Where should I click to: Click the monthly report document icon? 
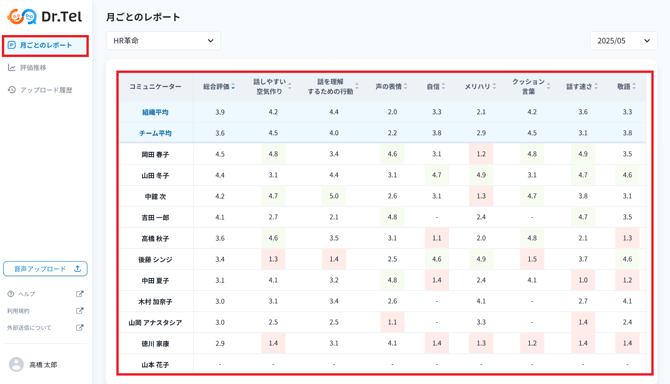coord(12,45)
